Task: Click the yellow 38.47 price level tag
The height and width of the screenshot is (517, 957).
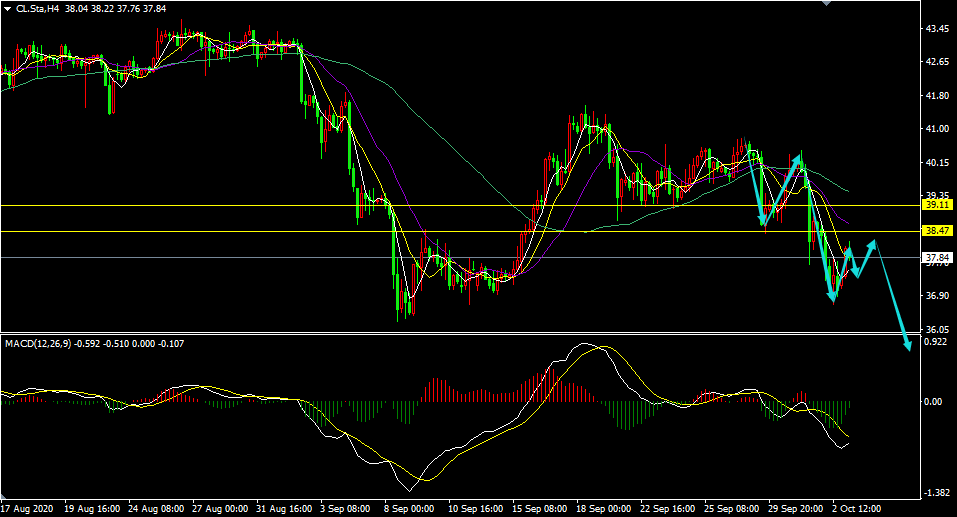Action: 937,230
